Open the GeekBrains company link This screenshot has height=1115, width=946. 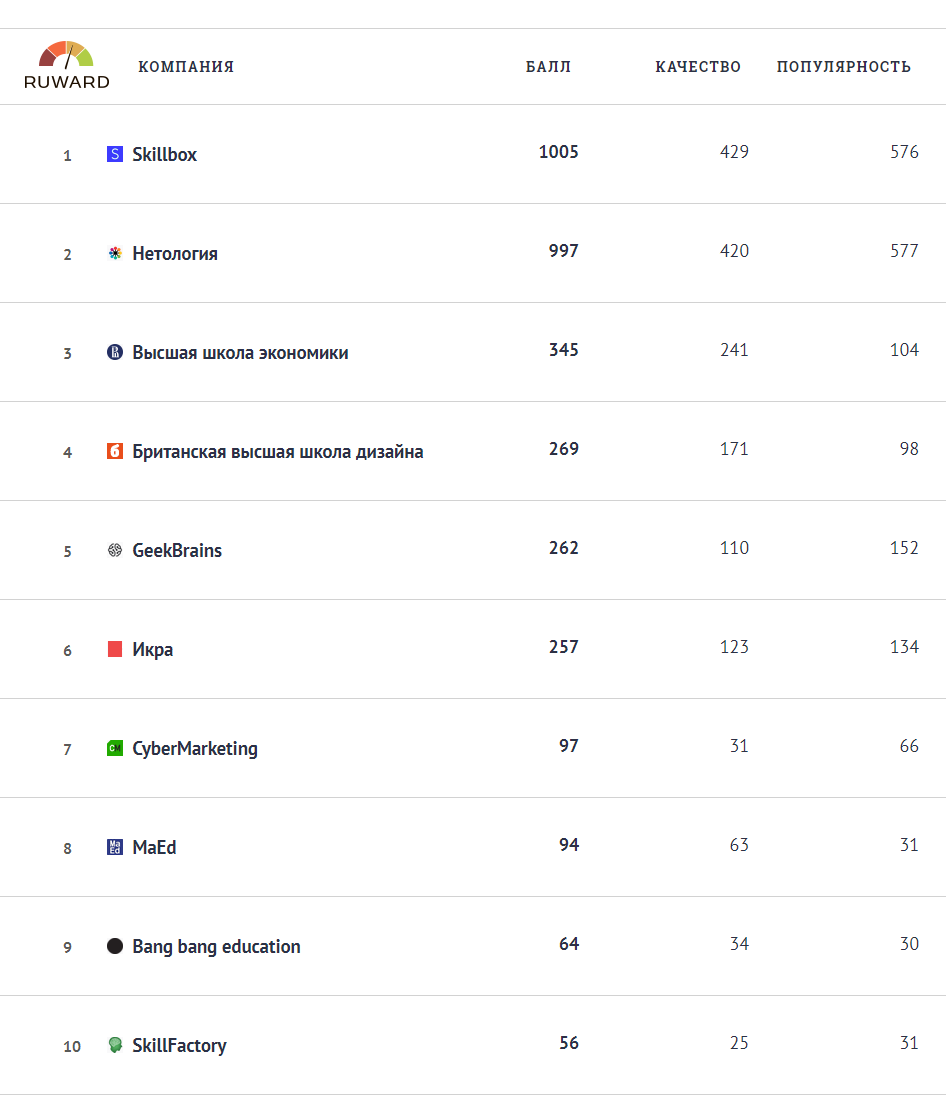177,551
